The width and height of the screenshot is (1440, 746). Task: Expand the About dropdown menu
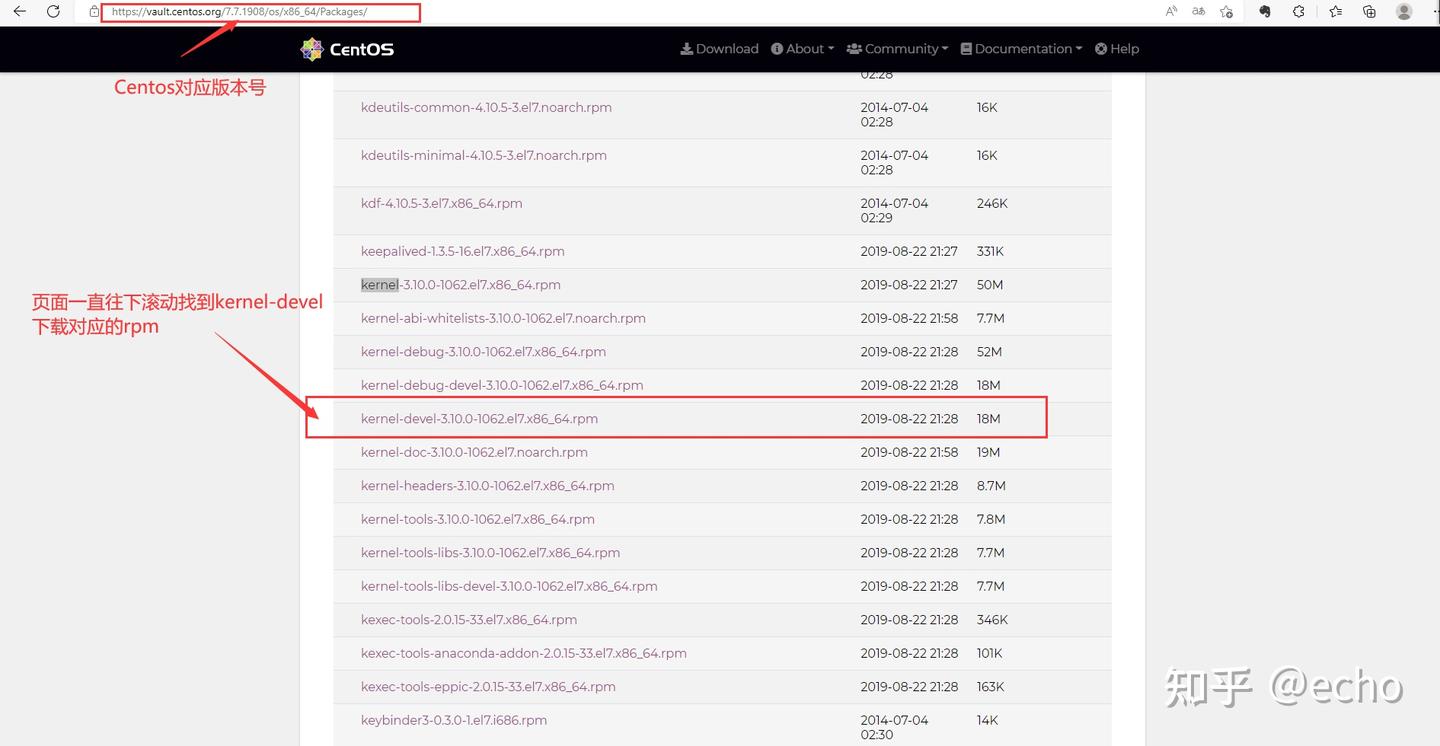803,49
